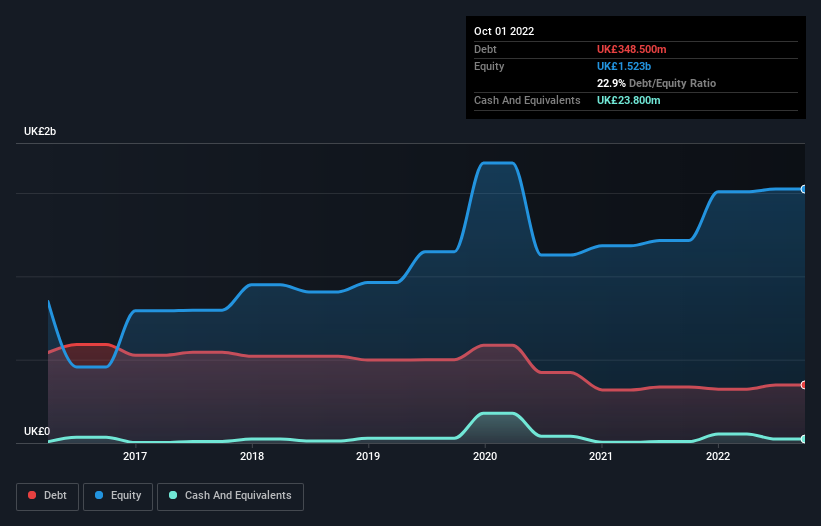Click the Debt label in the tooltip
This screenshot has height=526, width=821.
click(x=485, y=49)
